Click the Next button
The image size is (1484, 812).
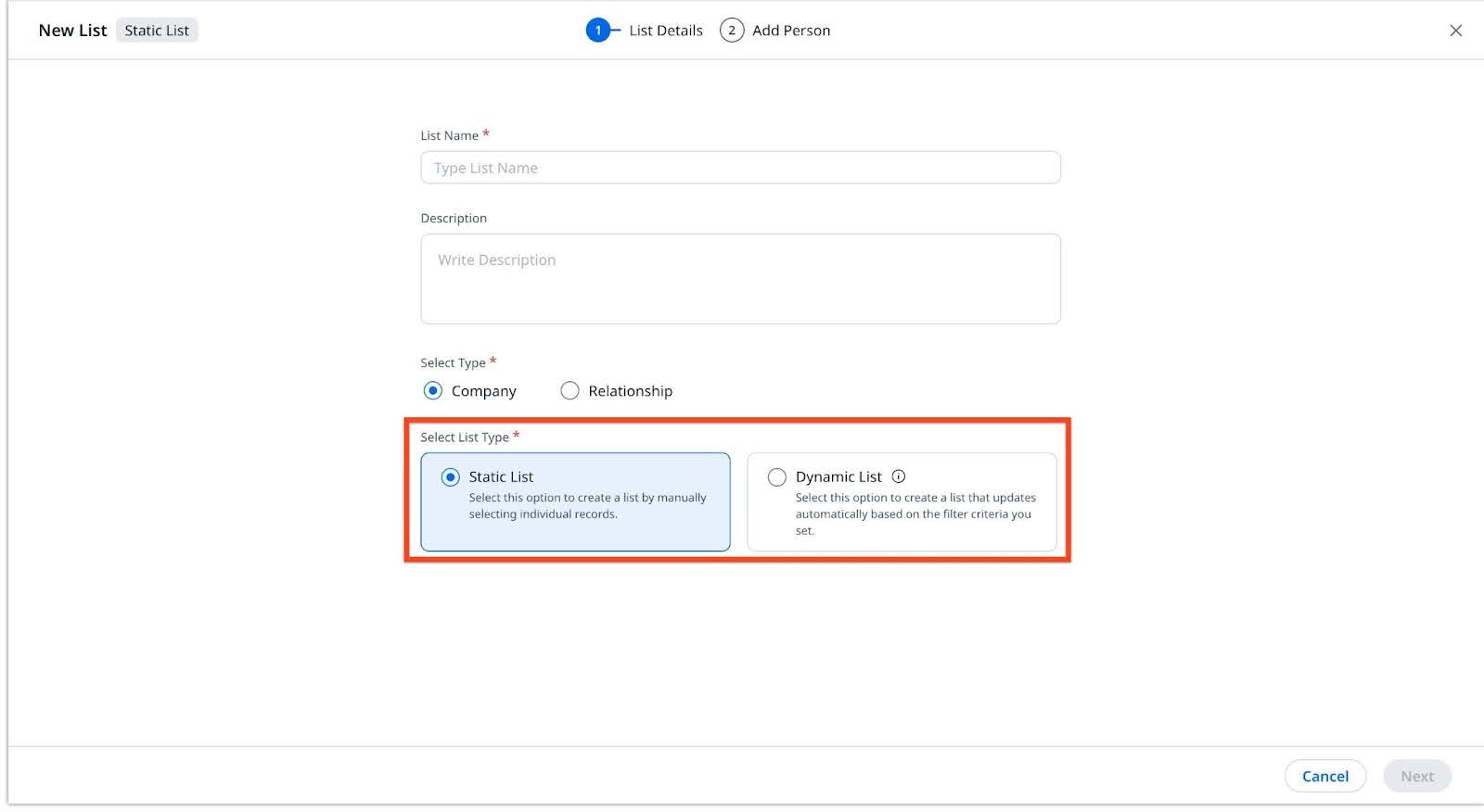(1416, 776)
